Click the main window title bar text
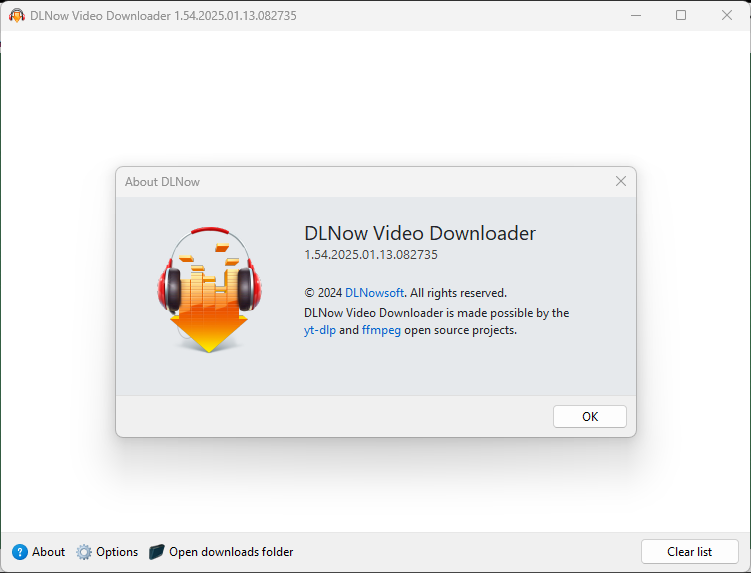This screenshot has width=751, height=573. tap(163, 16)
